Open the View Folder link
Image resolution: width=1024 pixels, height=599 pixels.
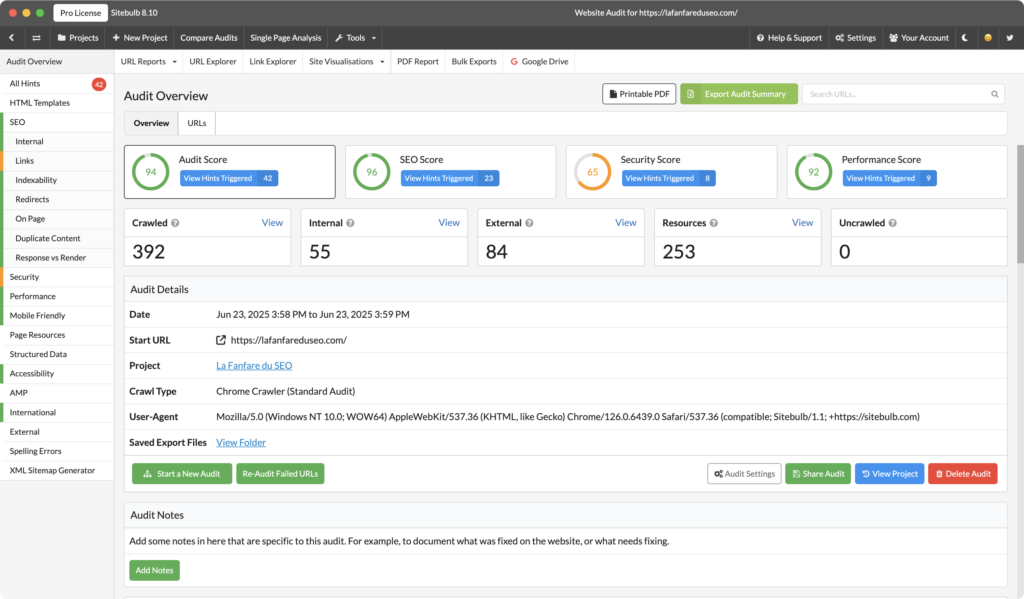(x=241, y=443)
